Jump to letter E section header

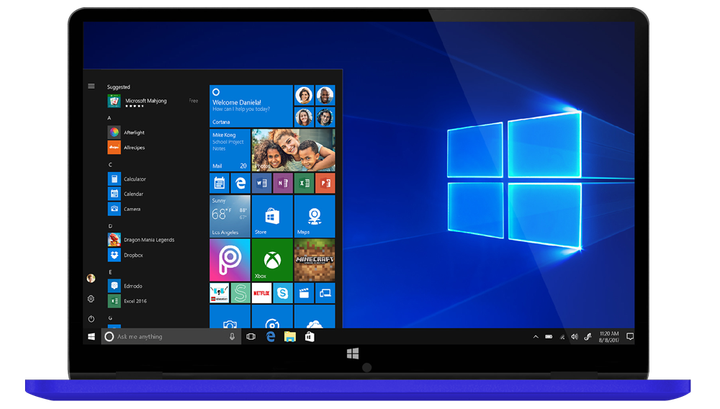pos(110,272)
